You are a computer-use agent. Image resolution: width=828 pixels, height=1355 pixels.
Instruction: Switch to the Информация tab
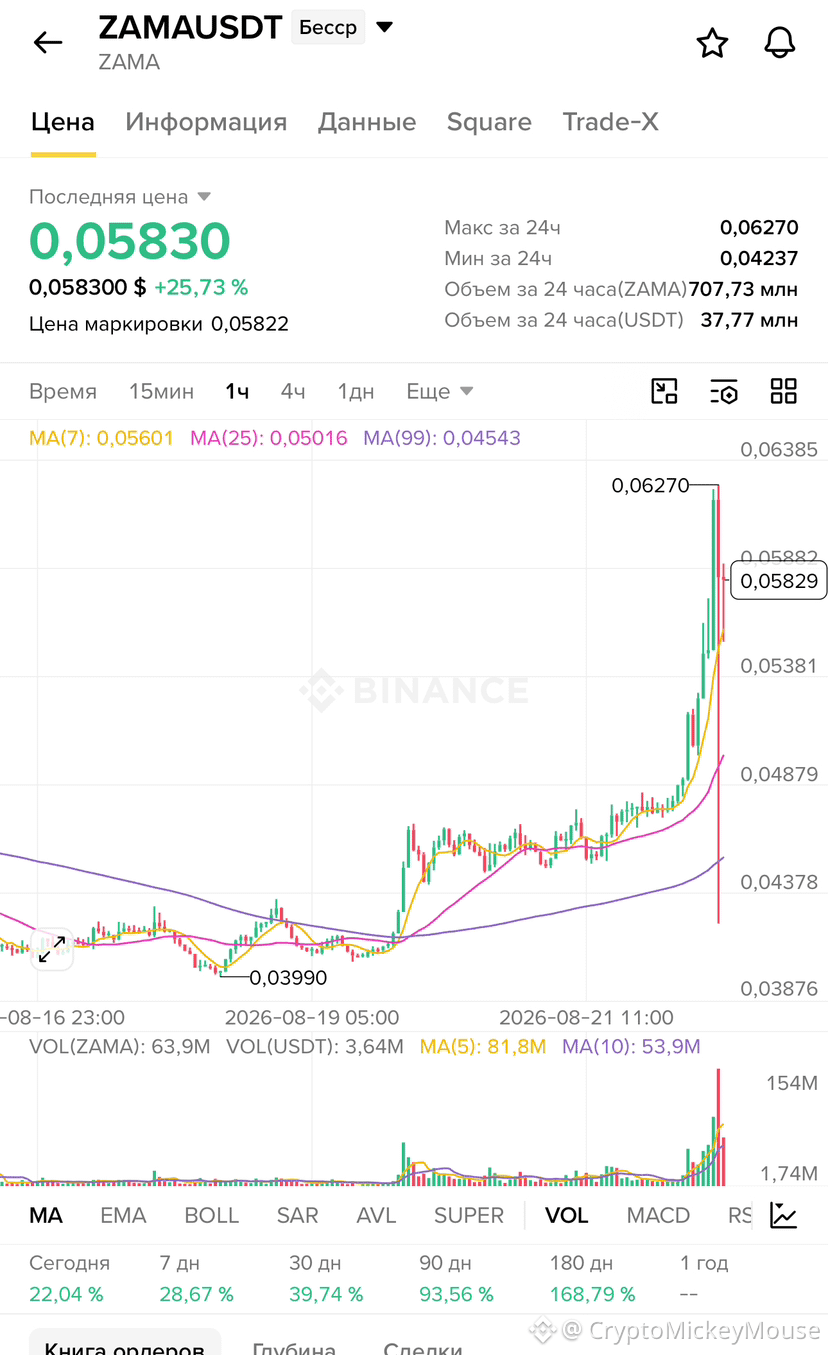[x=206, y=122]
